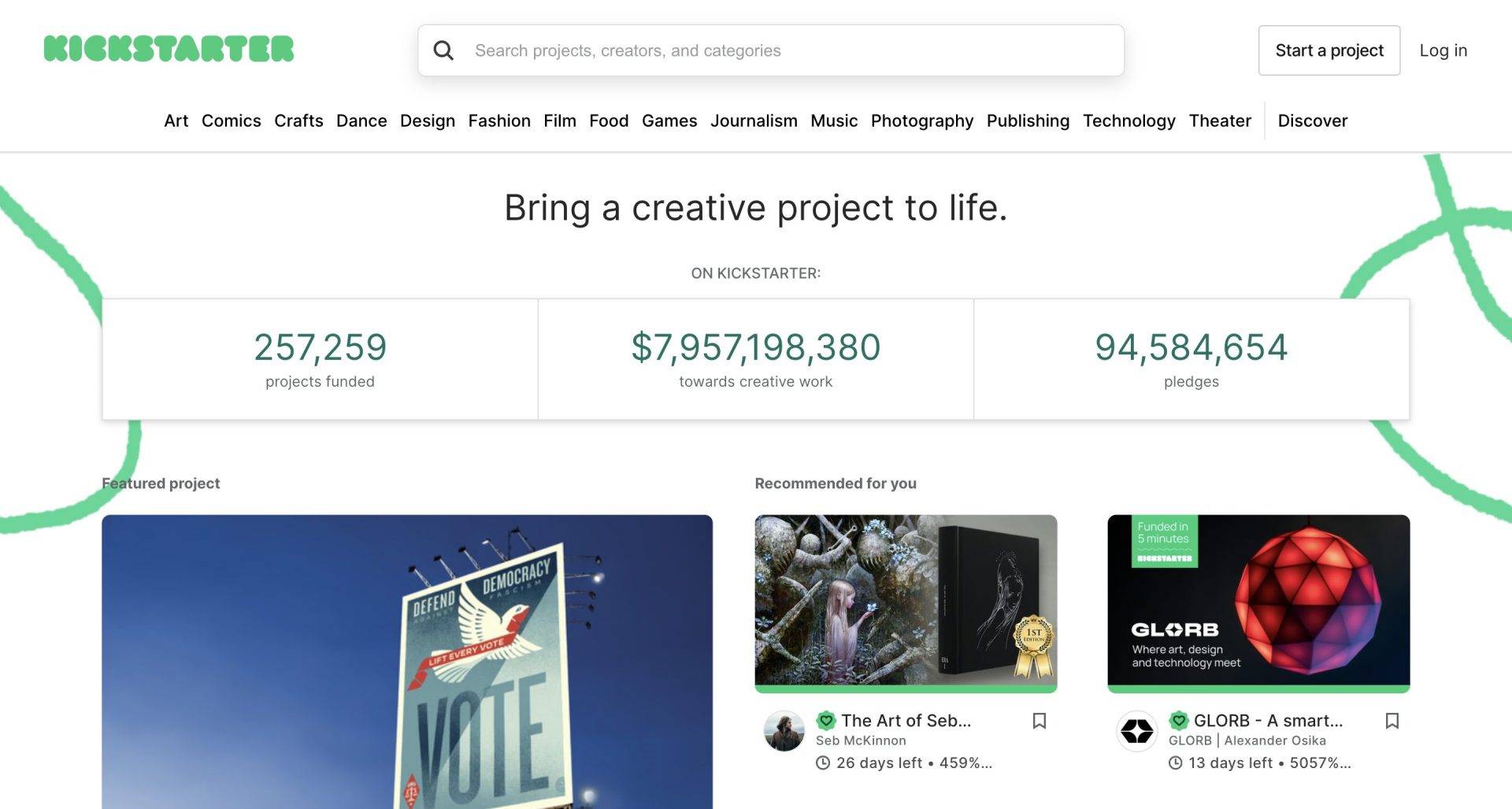1512x809 pixels.
Task: Click the GLORB creator avatar
Action: pyautogui.click(x=1136, y=731)
